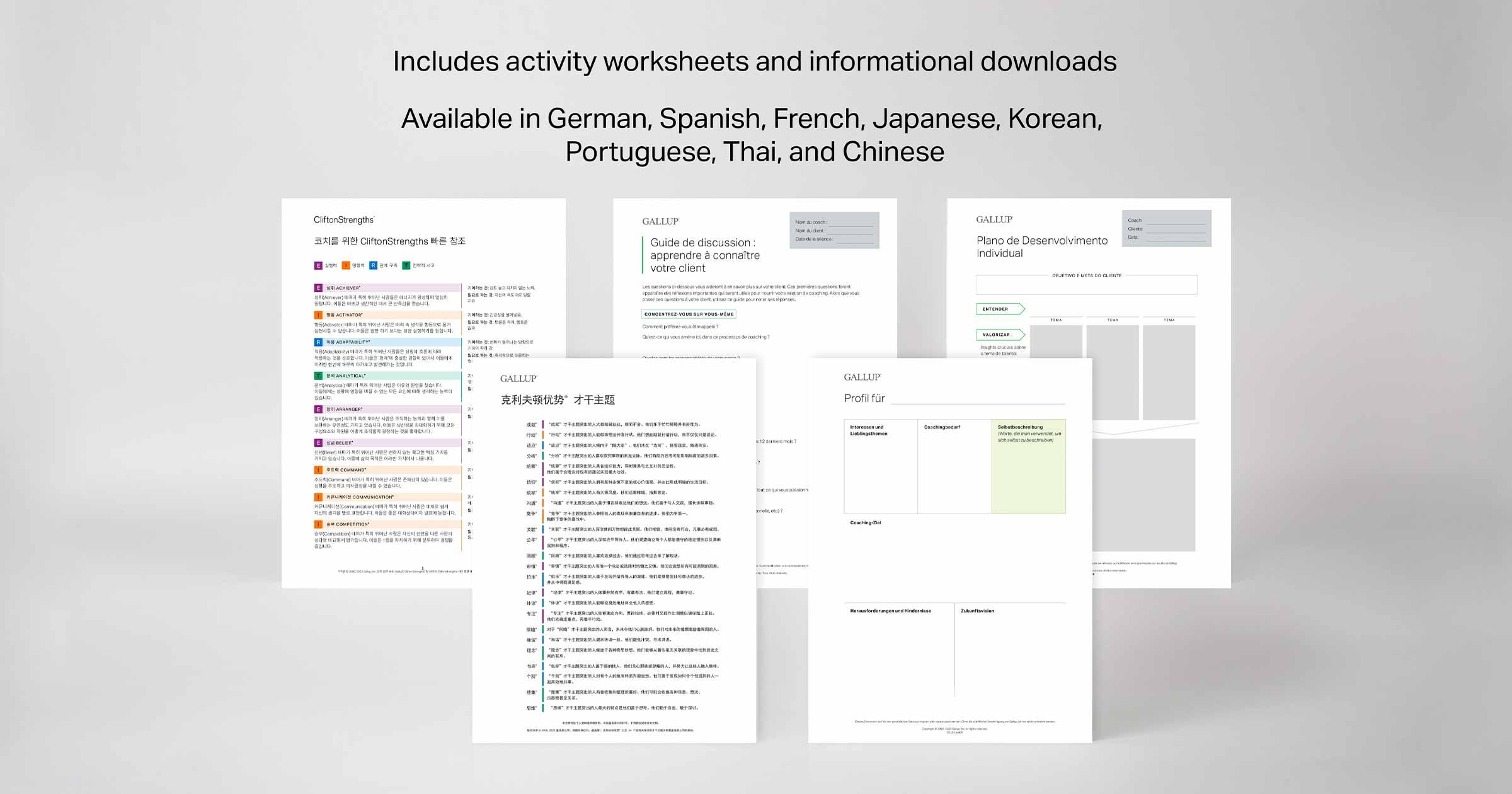Click 'Guide de discussion' title text
Screen dimensions: 1512x794
click(705, 255)
